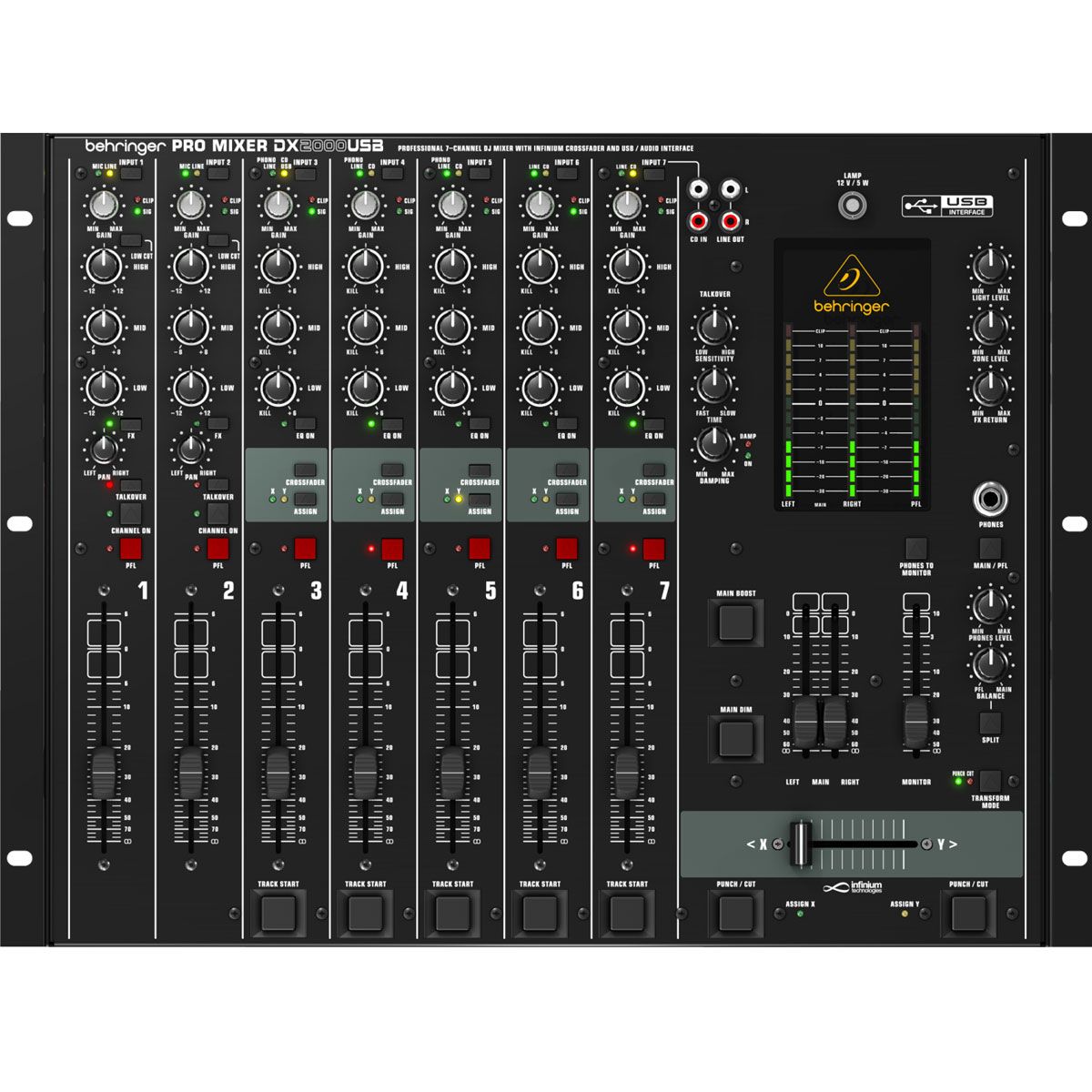Click the main level LED meter display
1092x1092 pixels.
point(853,413)
